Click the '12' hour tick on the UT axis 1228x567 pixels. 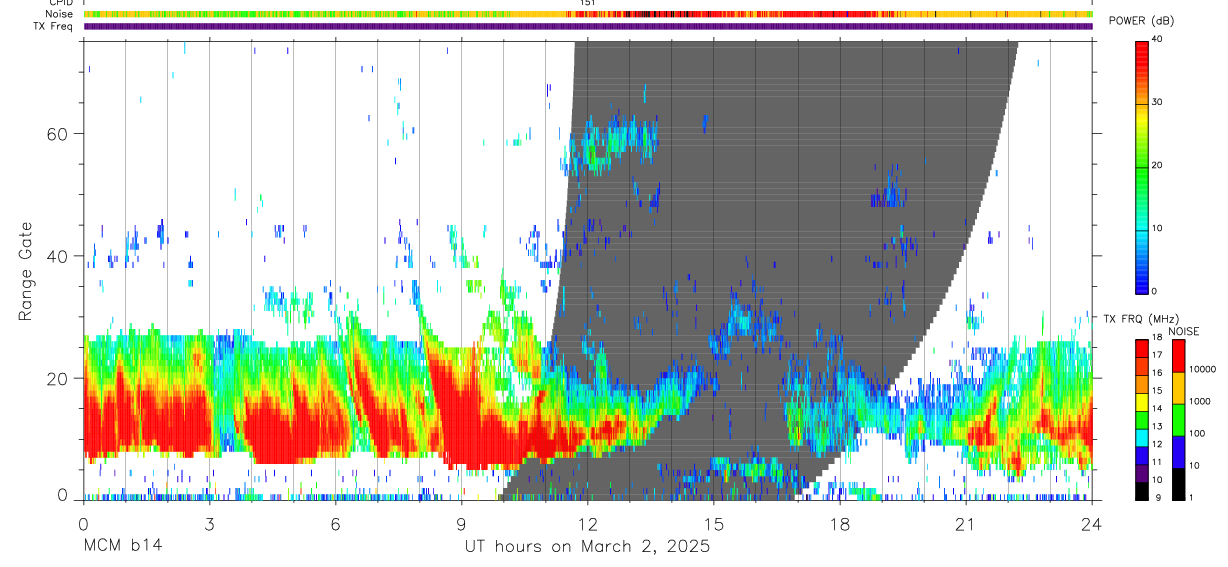pos(587,524)
